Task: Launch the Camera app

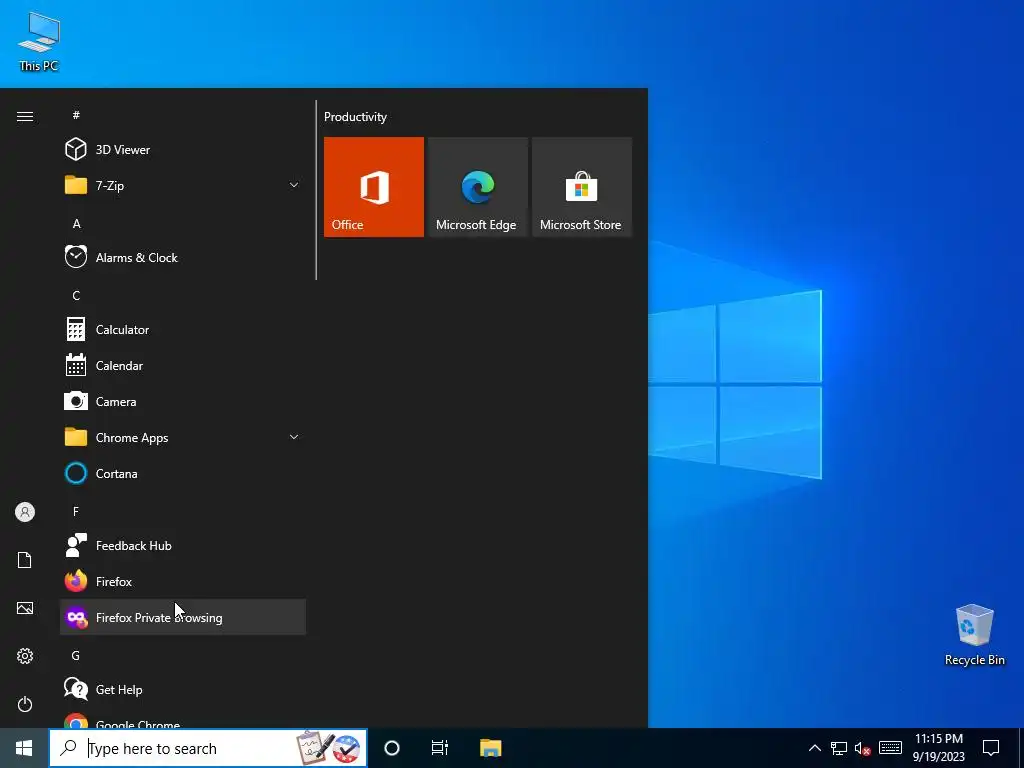Action: (183, 402)
